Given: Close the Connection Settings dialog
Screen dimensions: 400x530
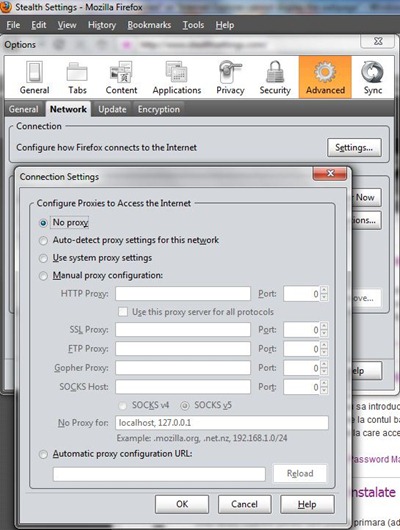Looking at the screenshot, I should coord(330,173).
